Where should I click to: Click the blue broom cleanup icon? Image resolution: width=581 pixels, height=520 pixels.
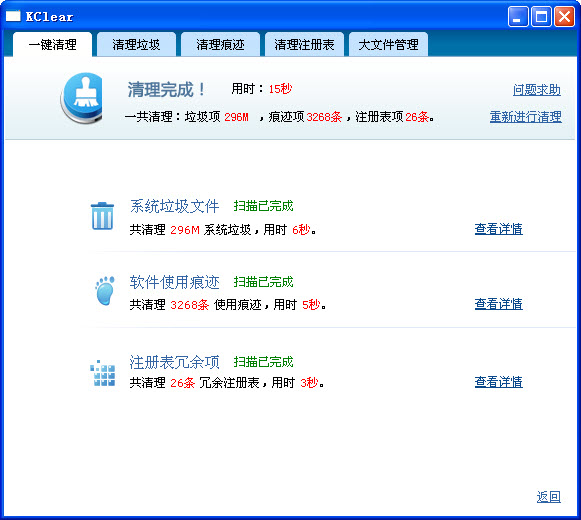tap(81, 98)
